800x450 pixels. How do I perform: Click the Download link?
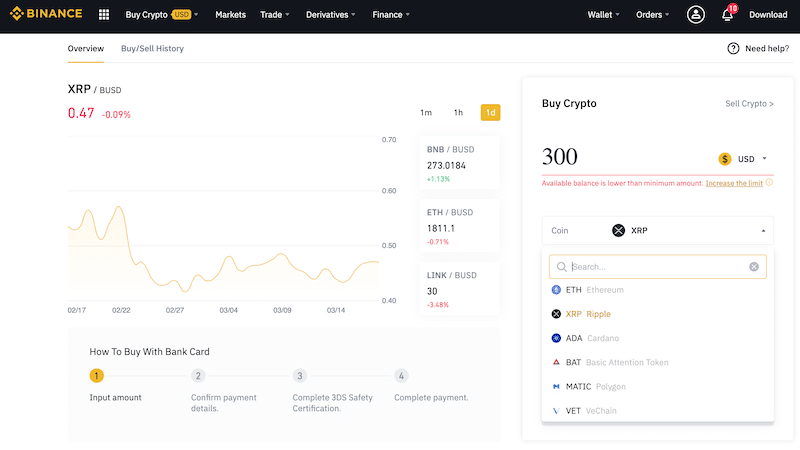coord(768,15)
